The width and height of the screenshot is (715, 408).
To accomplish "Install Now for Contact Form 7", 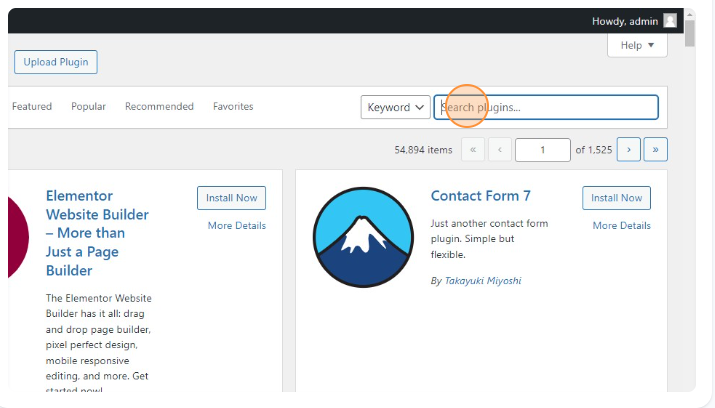I will point(616,198).
